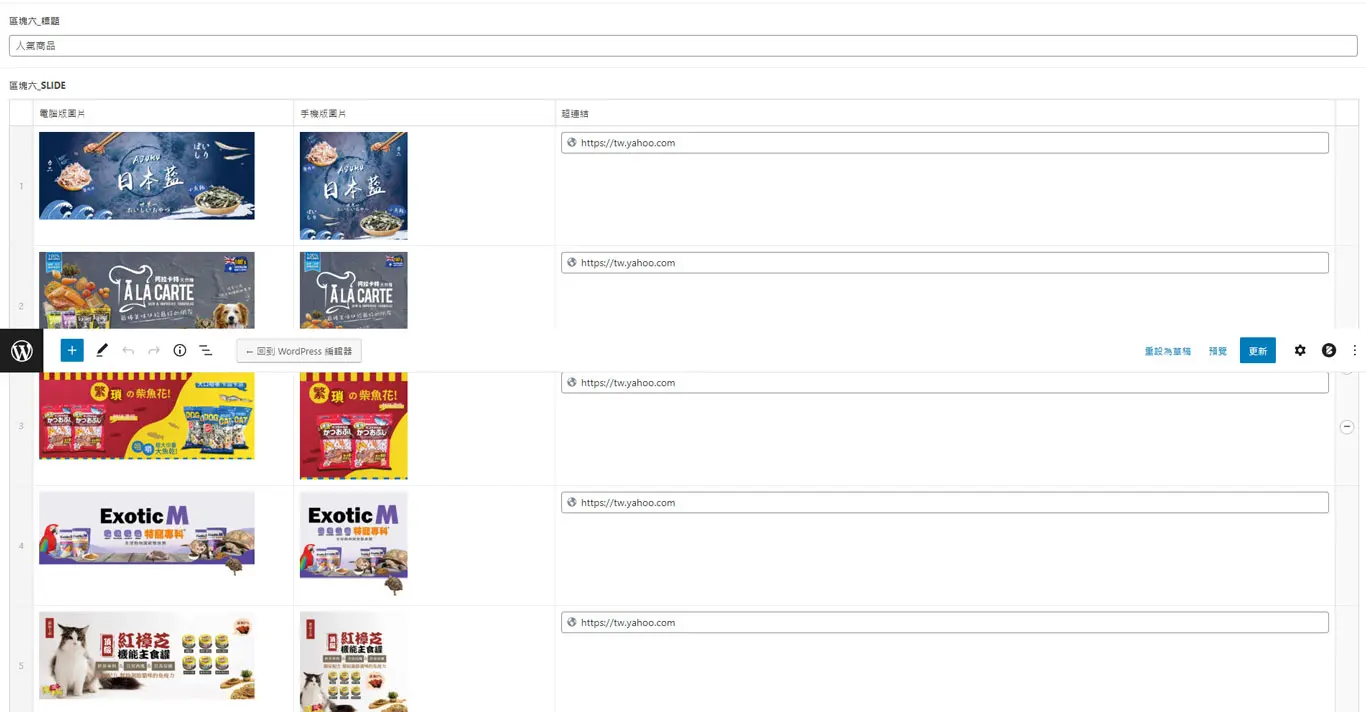
Task: Select the Exotic M desktop banner image
Action: click(x=147, y=534)
